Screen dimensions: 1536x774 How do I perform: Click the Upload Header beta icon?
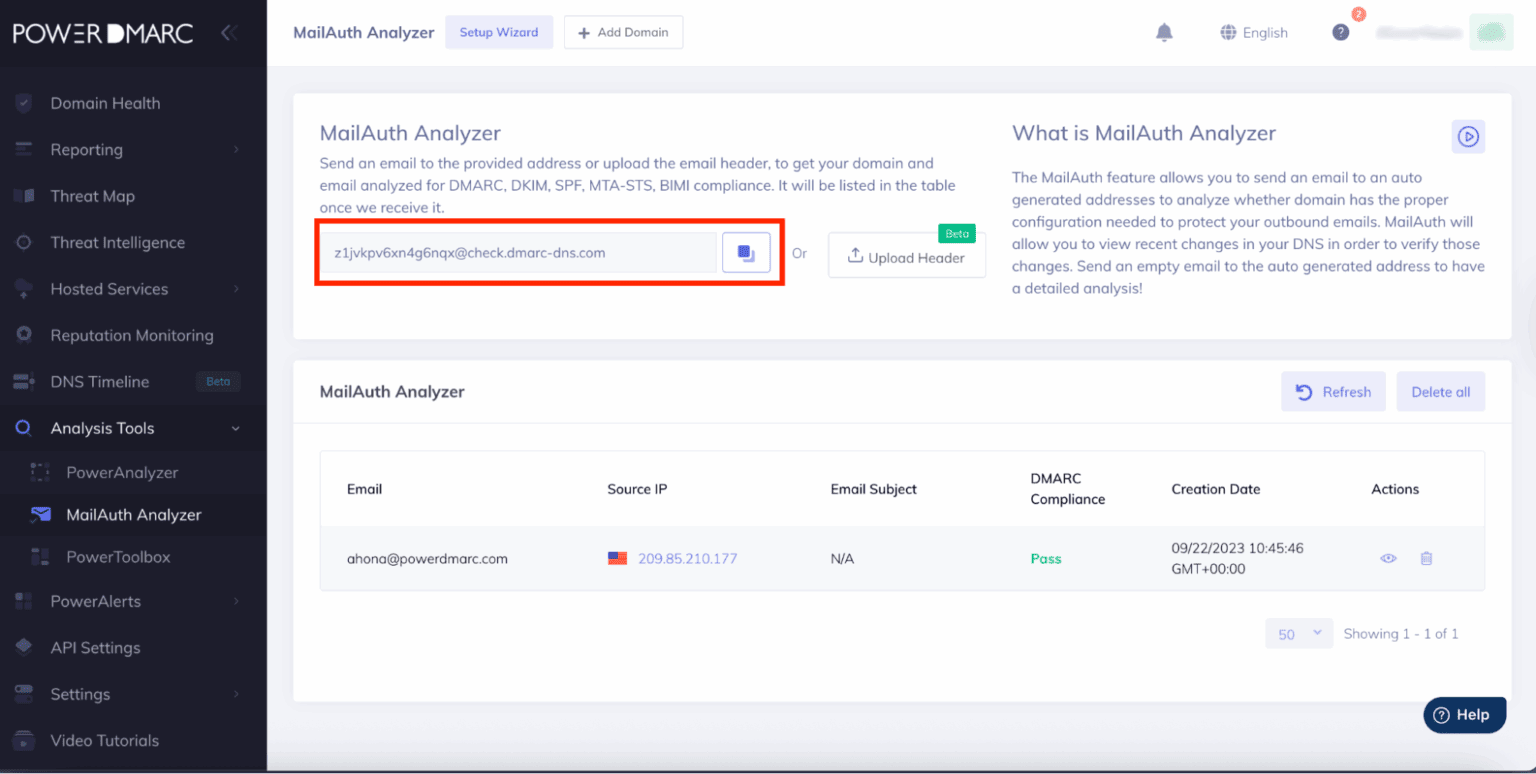point(856,256)
